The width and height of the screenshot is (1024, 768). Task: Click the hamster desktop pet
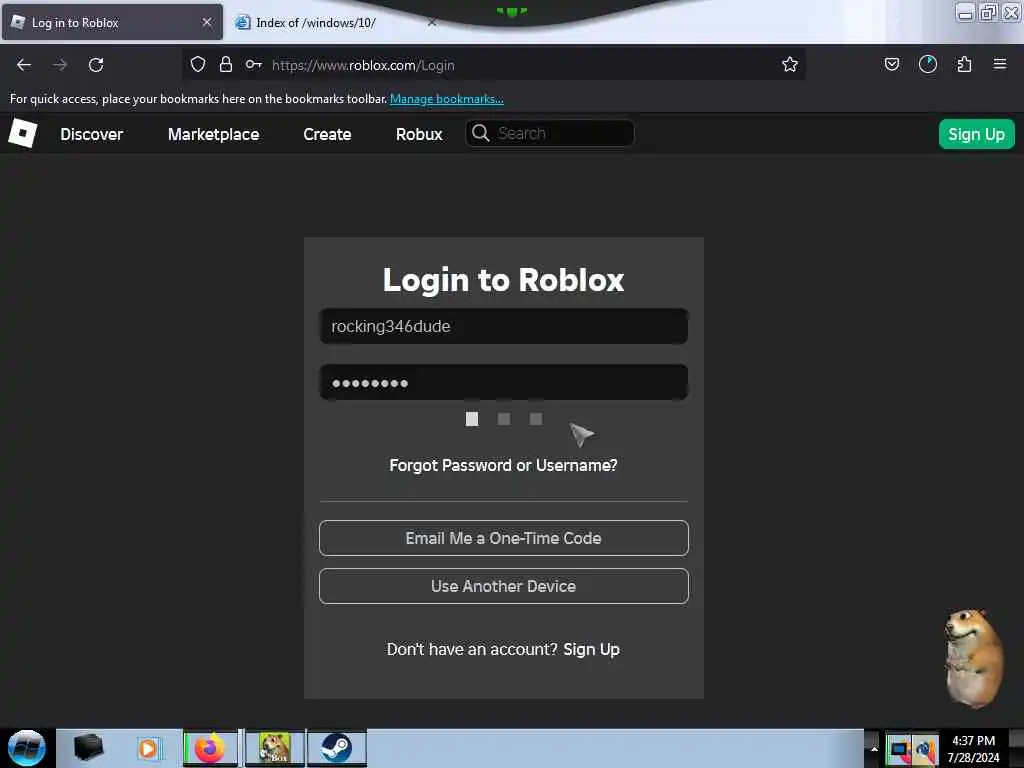pyautogui.click(x=974, y=658)
